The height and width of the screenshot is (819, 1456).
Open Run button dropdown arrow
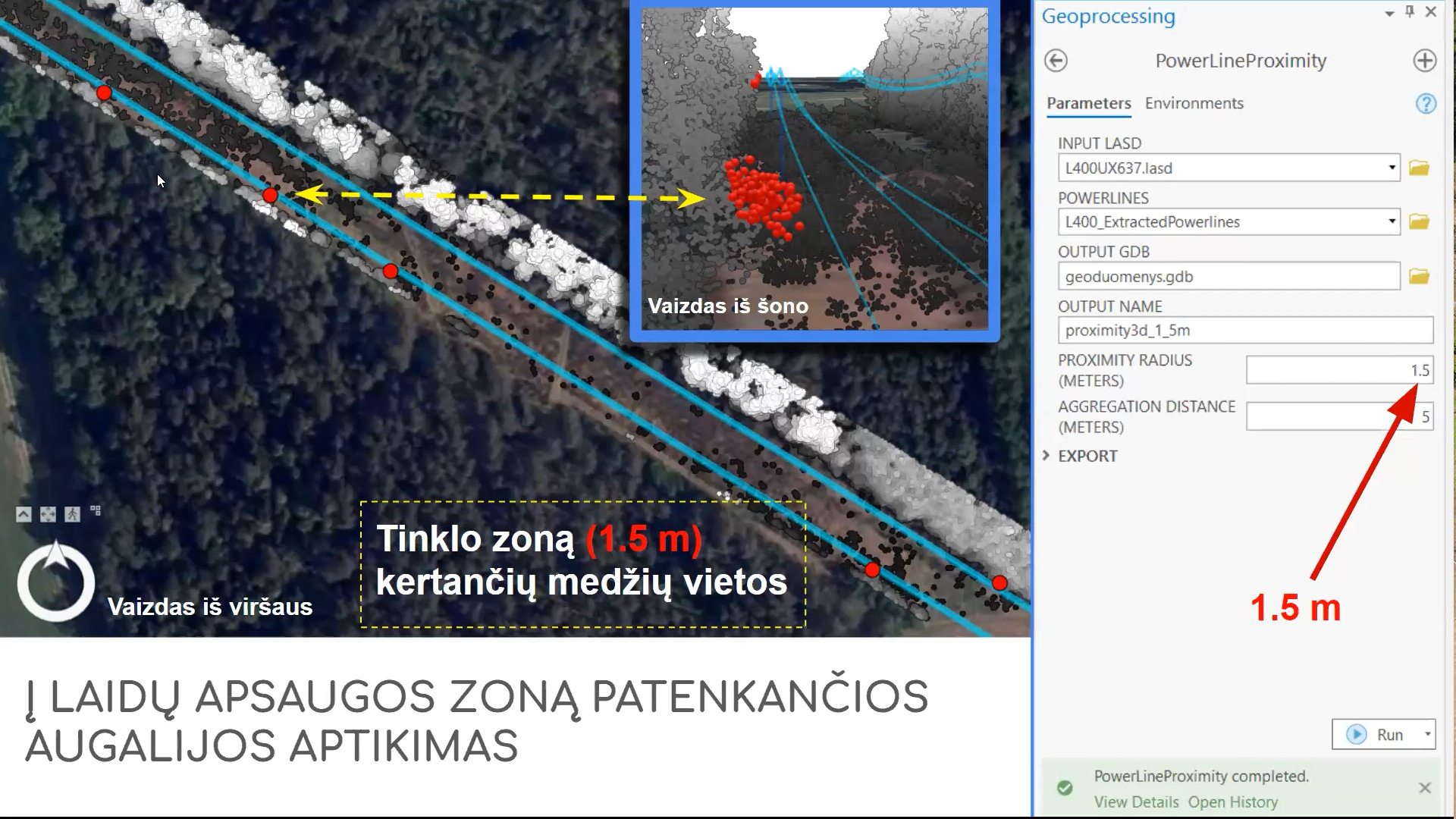tap(1427, 734)
